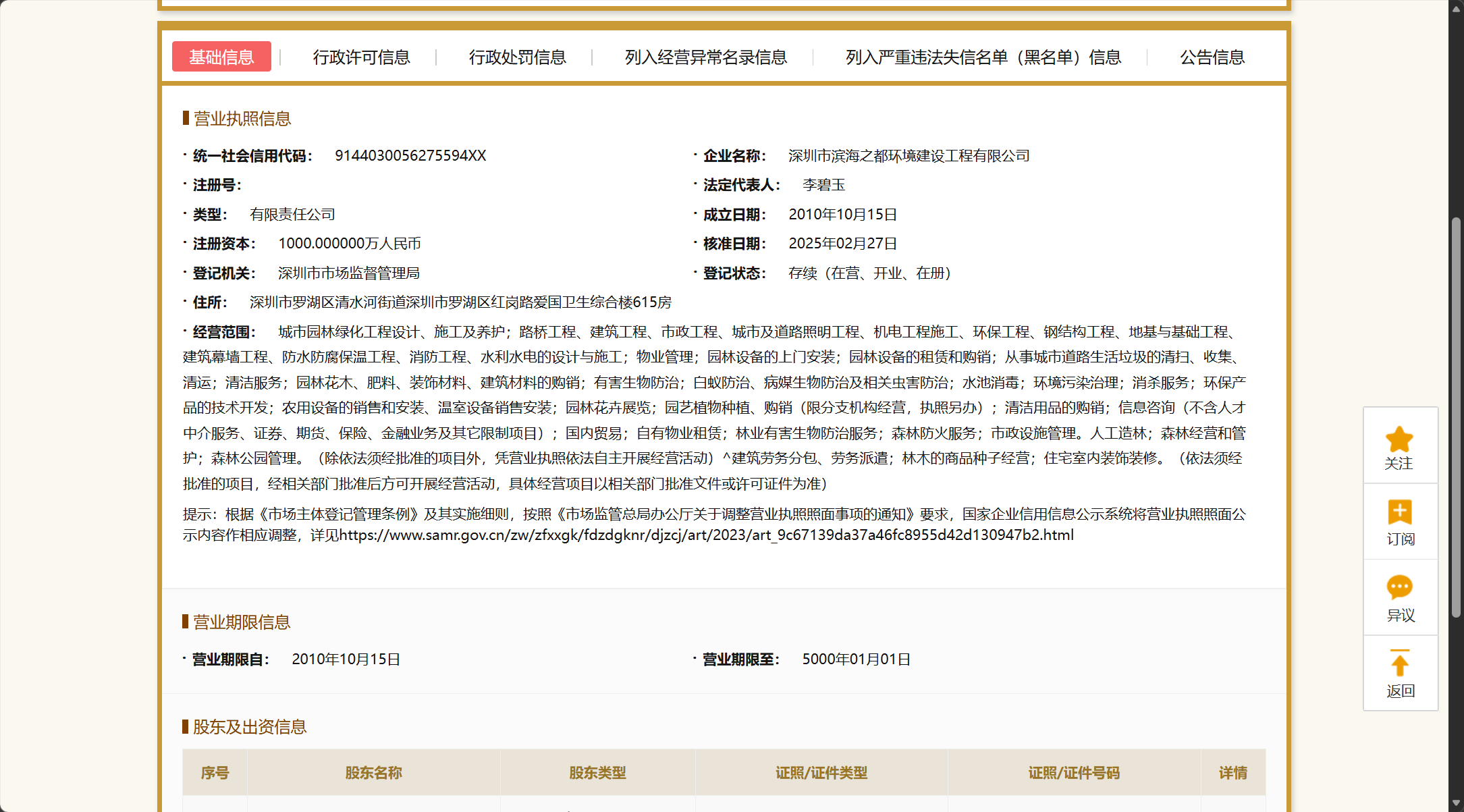1464x812 pixels.
Task: Click the 股东名称 column header
Action: pyautogui.click(x=373, y=773)
